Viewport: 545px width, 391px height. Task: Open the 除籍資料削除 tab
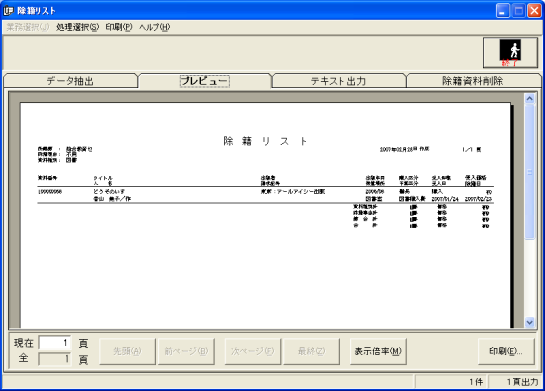473,81
